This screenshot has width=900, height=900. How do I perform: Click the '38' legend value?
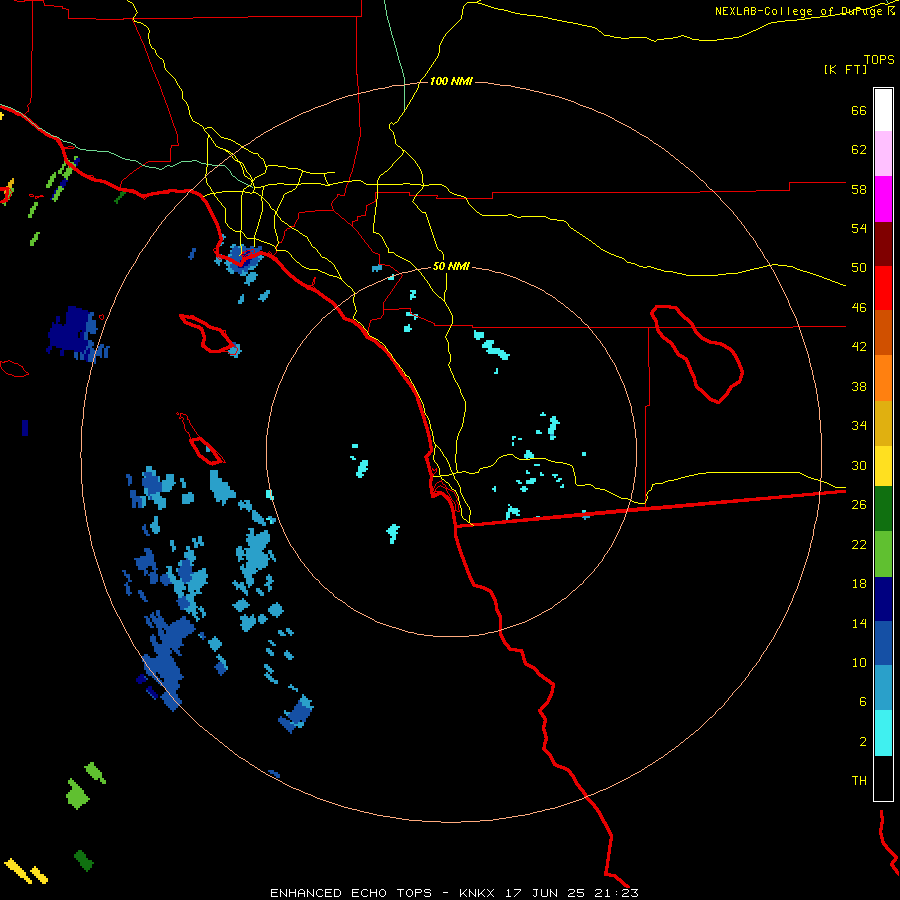[x=859, y=386]
